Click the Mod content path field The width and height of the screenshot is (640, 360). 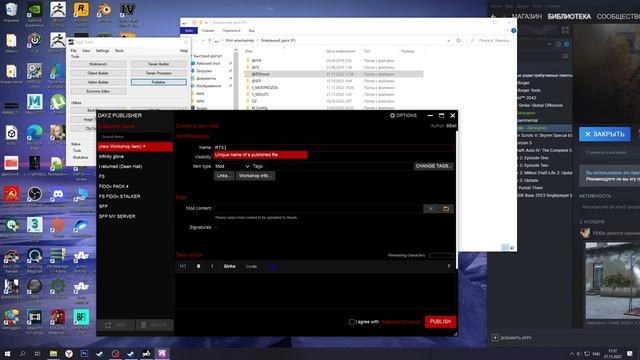(318, 209)
